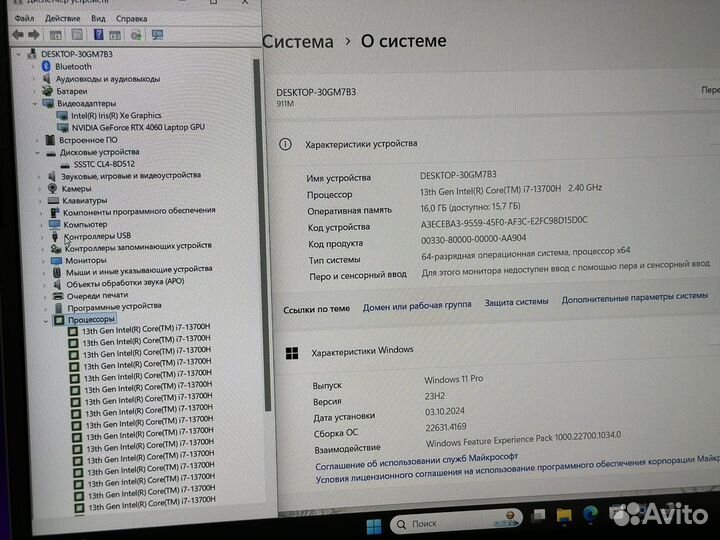Click the scan hardware monitor toolbar icon

[x=158, y=35]
